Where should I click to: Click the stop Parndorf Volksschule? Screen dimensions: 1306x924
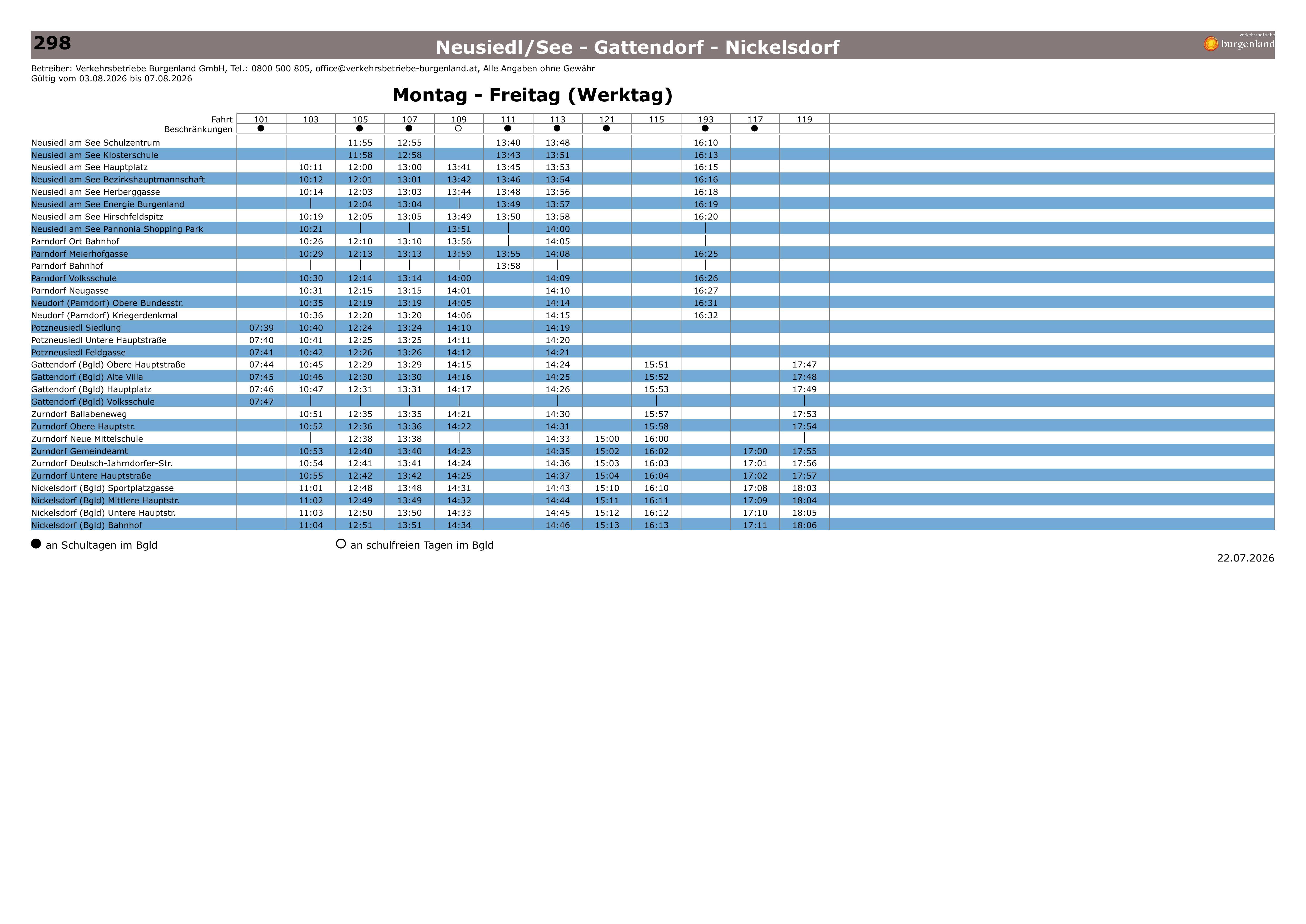click(x=74, y=278)
